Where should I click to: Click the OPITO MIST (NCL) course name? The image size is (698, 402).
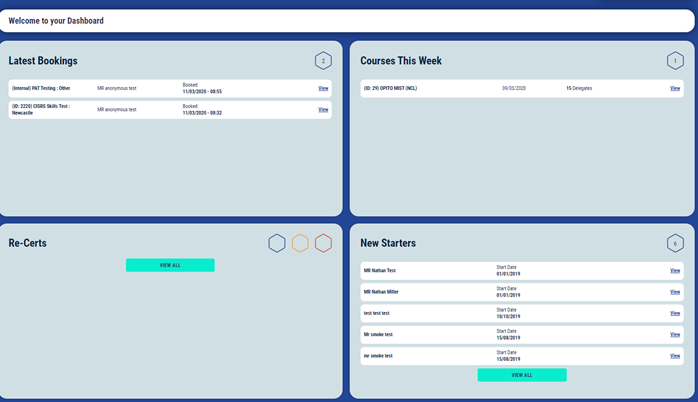pyautogui.click(x=391, y=88)
